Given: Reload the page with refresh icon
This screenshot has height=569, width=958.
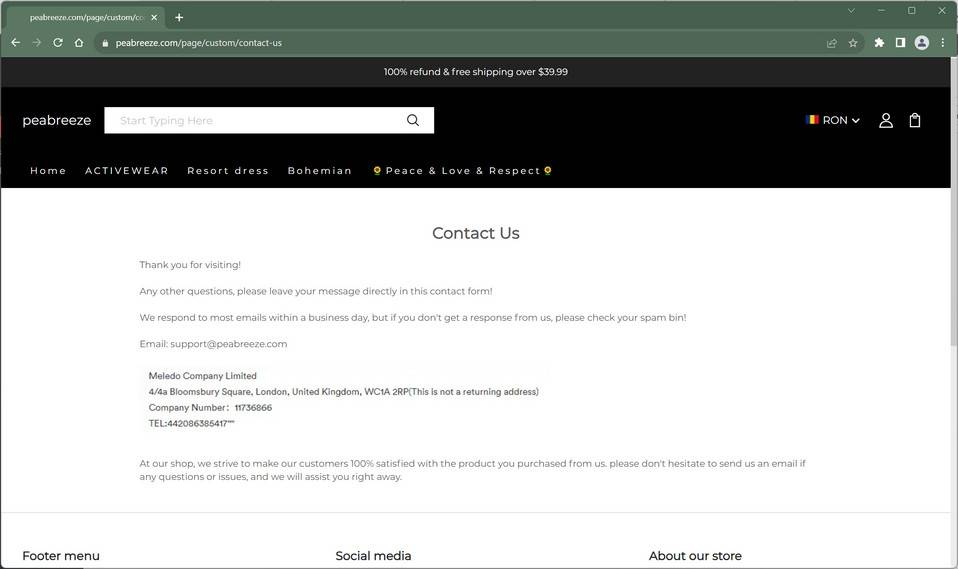Looking at the screenshot, I should tap(57, 43).
